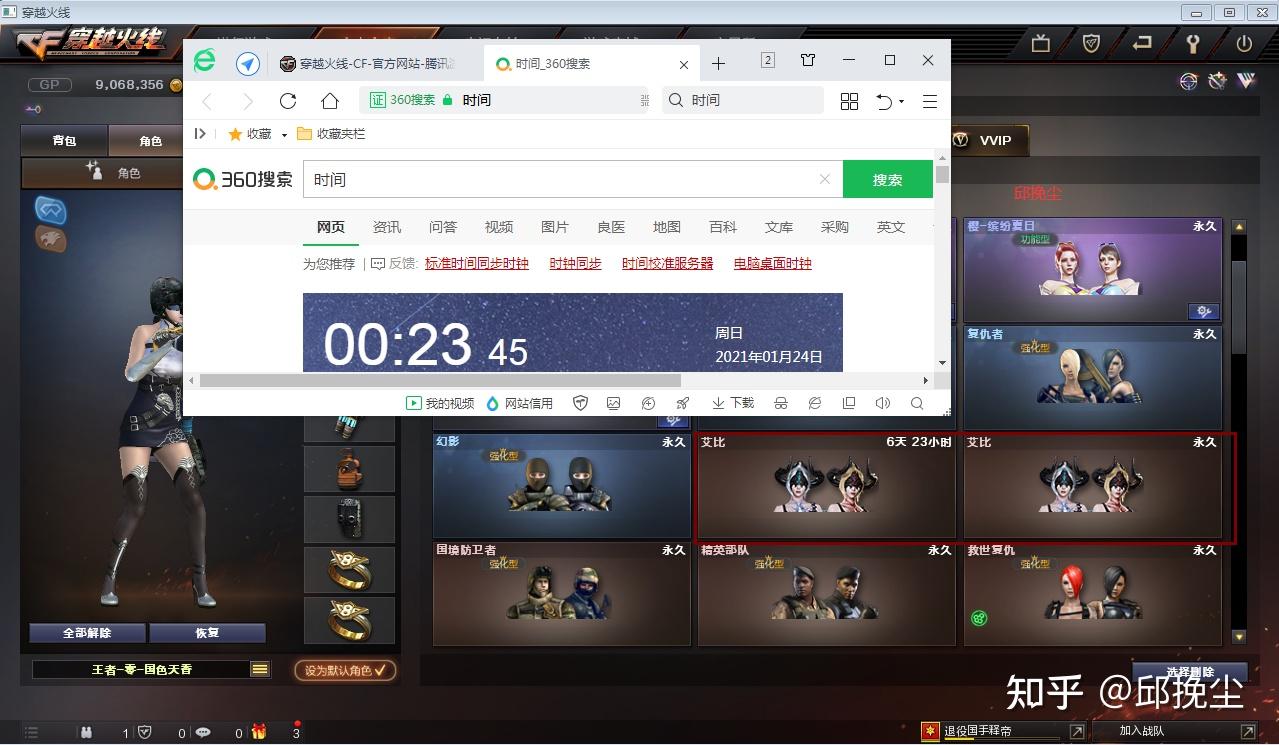The image size is (1279, 745).
Task: Click the picture icon in browser status bar
Action: pos(614,403)
